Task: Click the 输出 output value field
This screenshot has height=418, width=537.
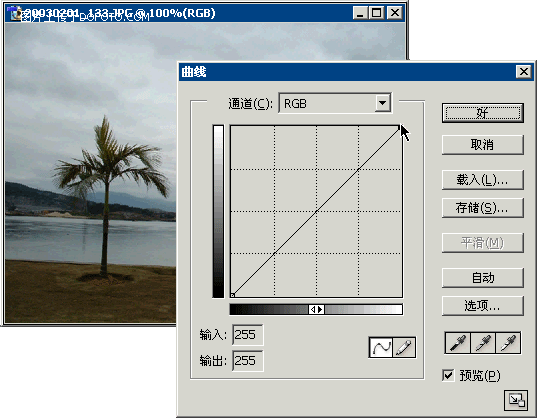Action: 248,360
